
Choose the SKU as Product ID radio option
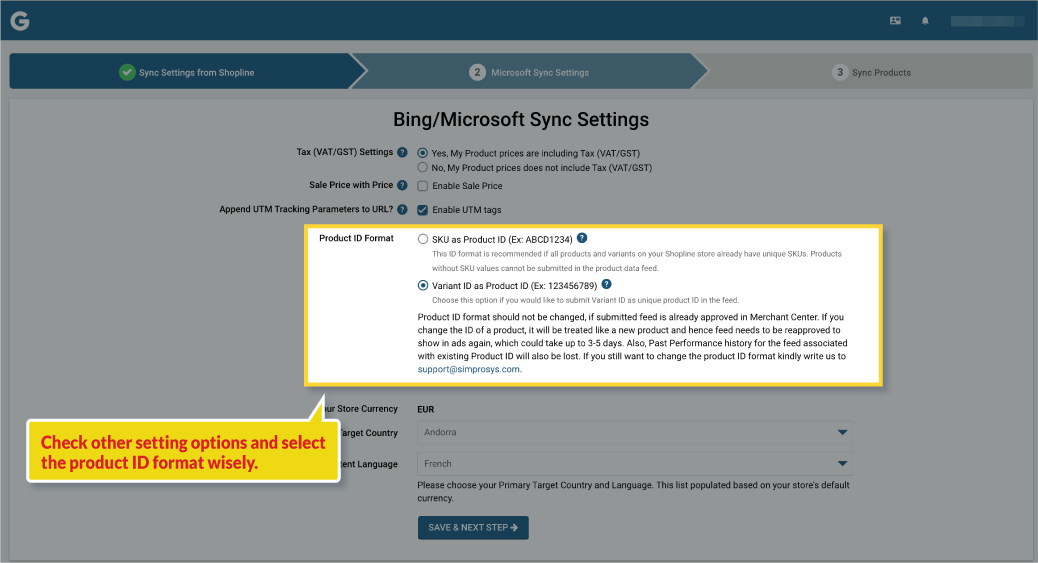[x=423, y=239]
